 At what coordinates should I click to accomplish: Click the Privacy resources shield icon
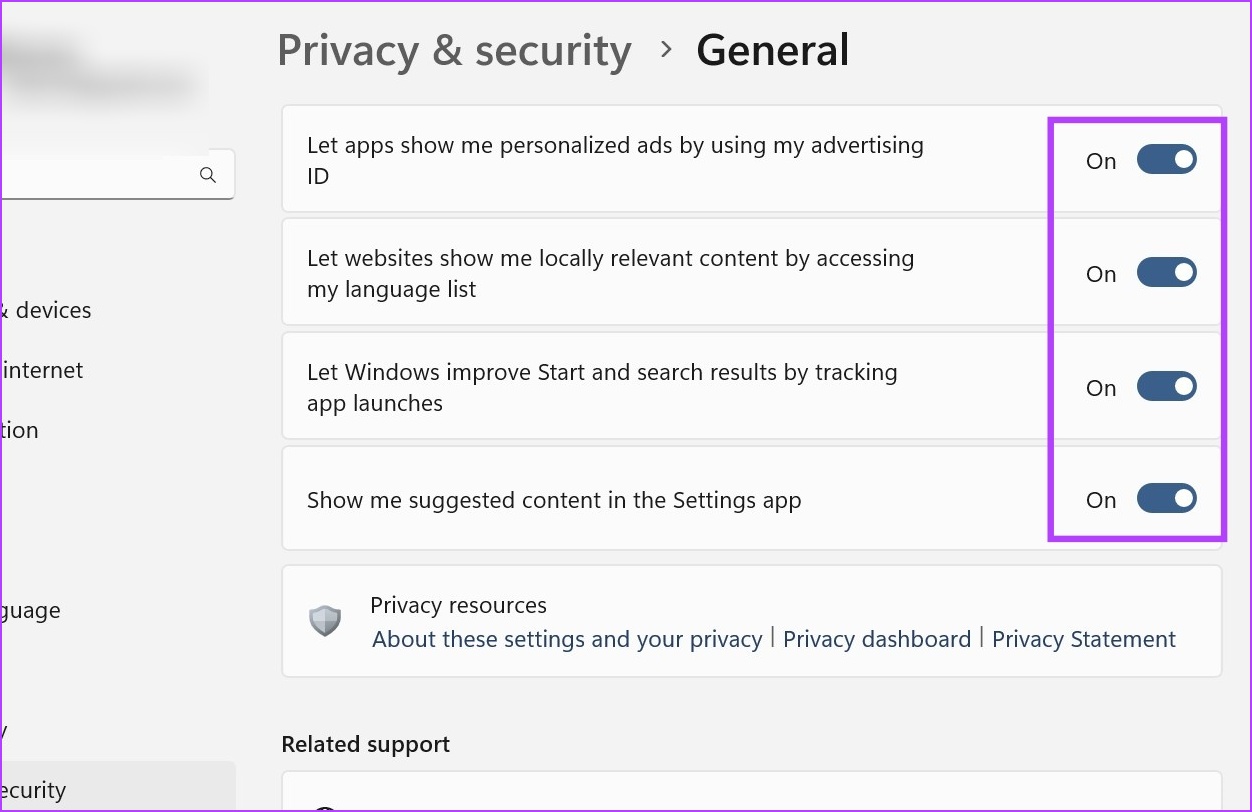325,621
